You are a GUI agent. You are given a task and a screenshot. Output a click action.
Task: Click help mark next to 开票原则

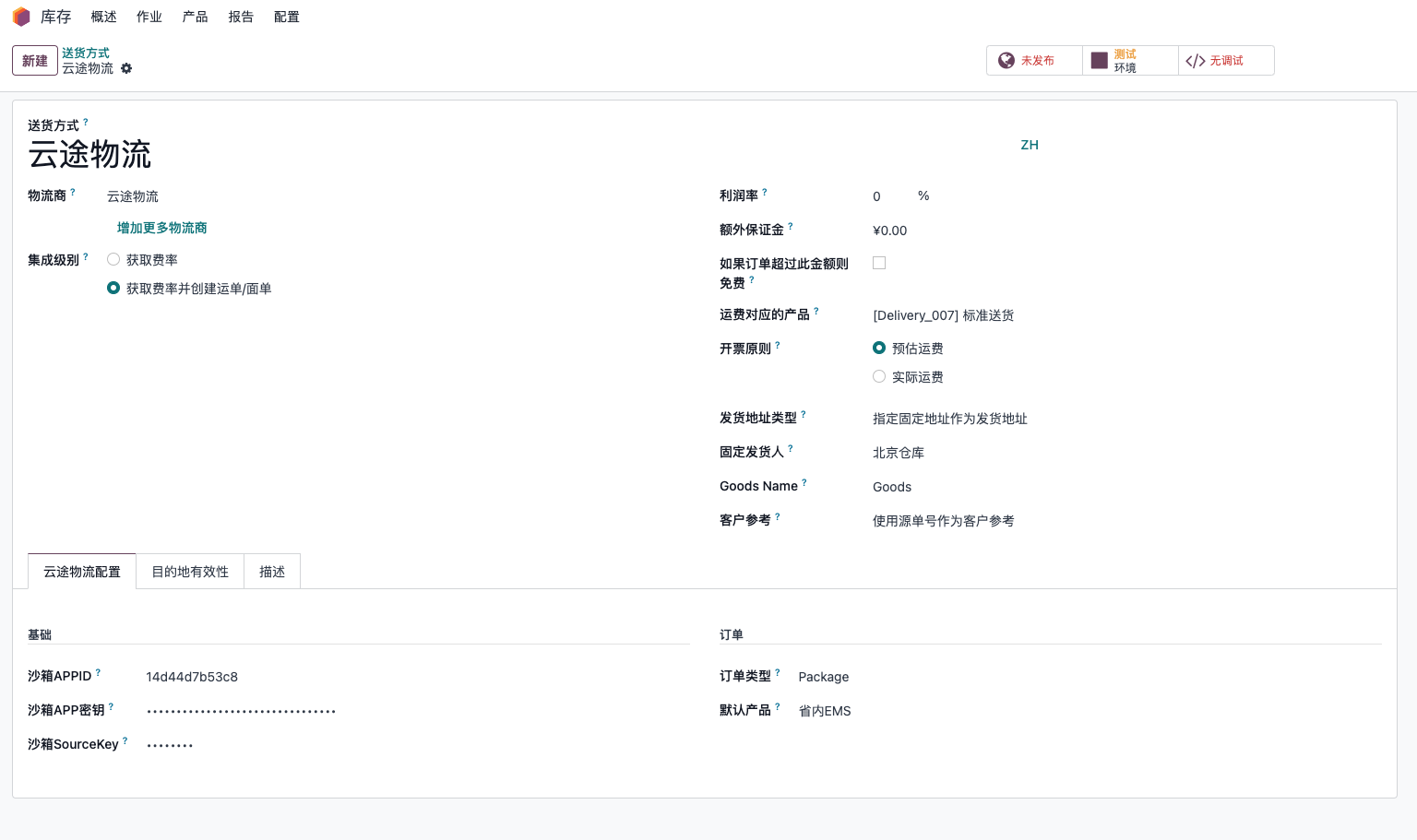point(778,345)
